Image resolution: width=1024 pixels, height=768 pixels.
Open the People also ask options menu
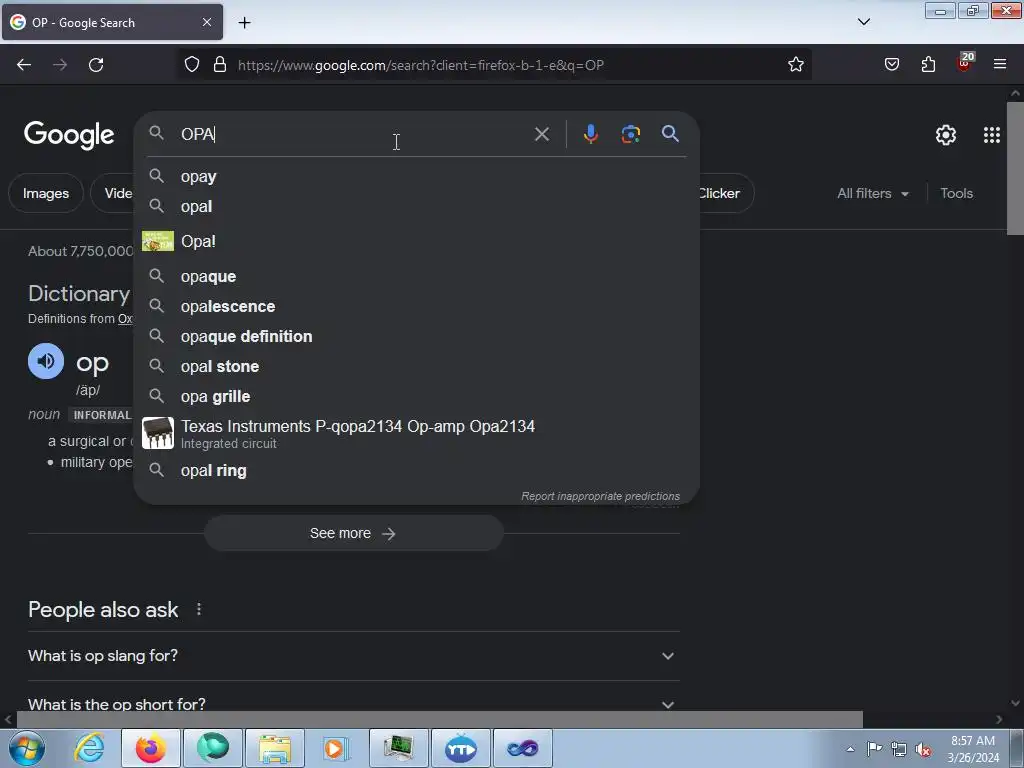coord(199,609)
